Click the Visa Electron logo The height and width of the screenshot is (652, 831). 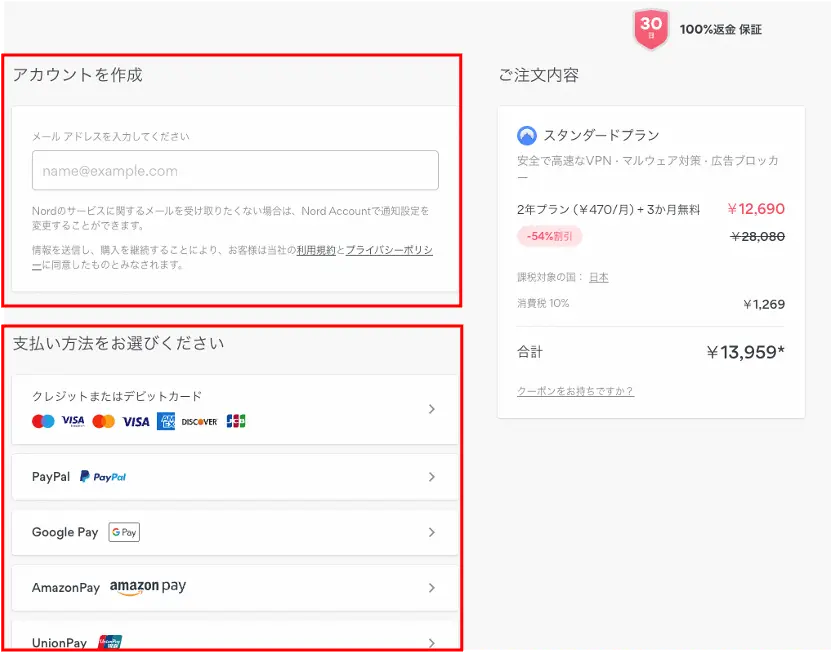pos(73,421)
